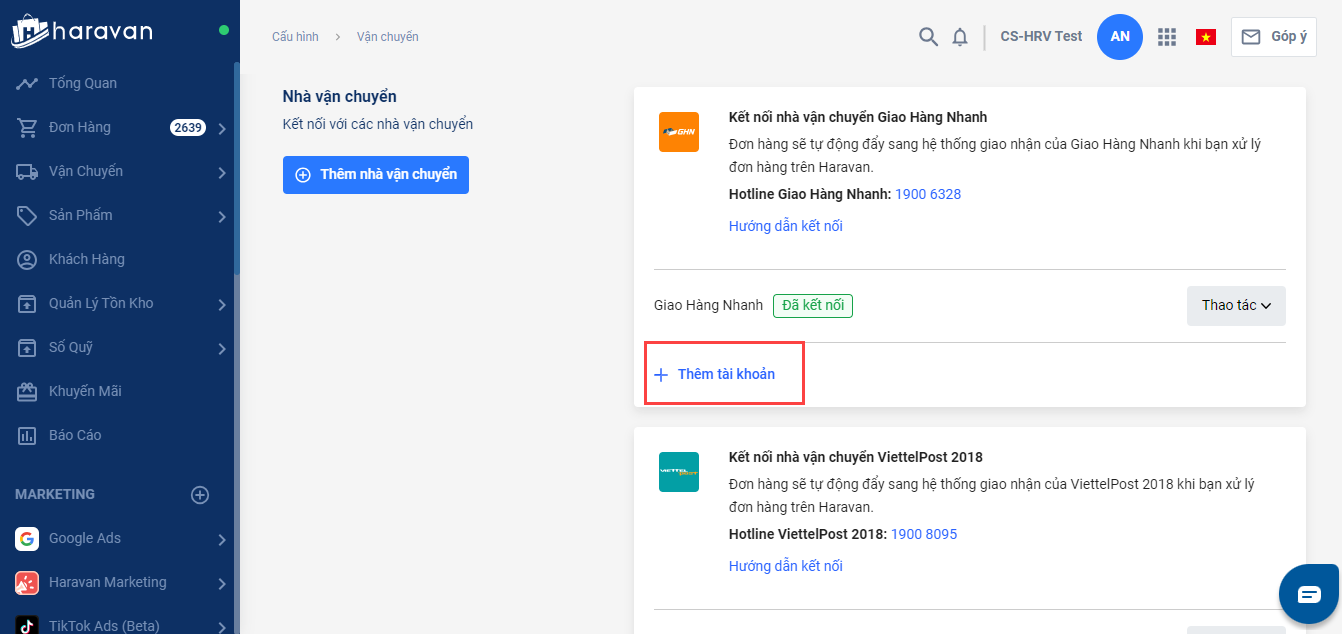Click the plus icon beside MARKETING
Screen dimensions: 1342x634
click(x=200, y=495)
